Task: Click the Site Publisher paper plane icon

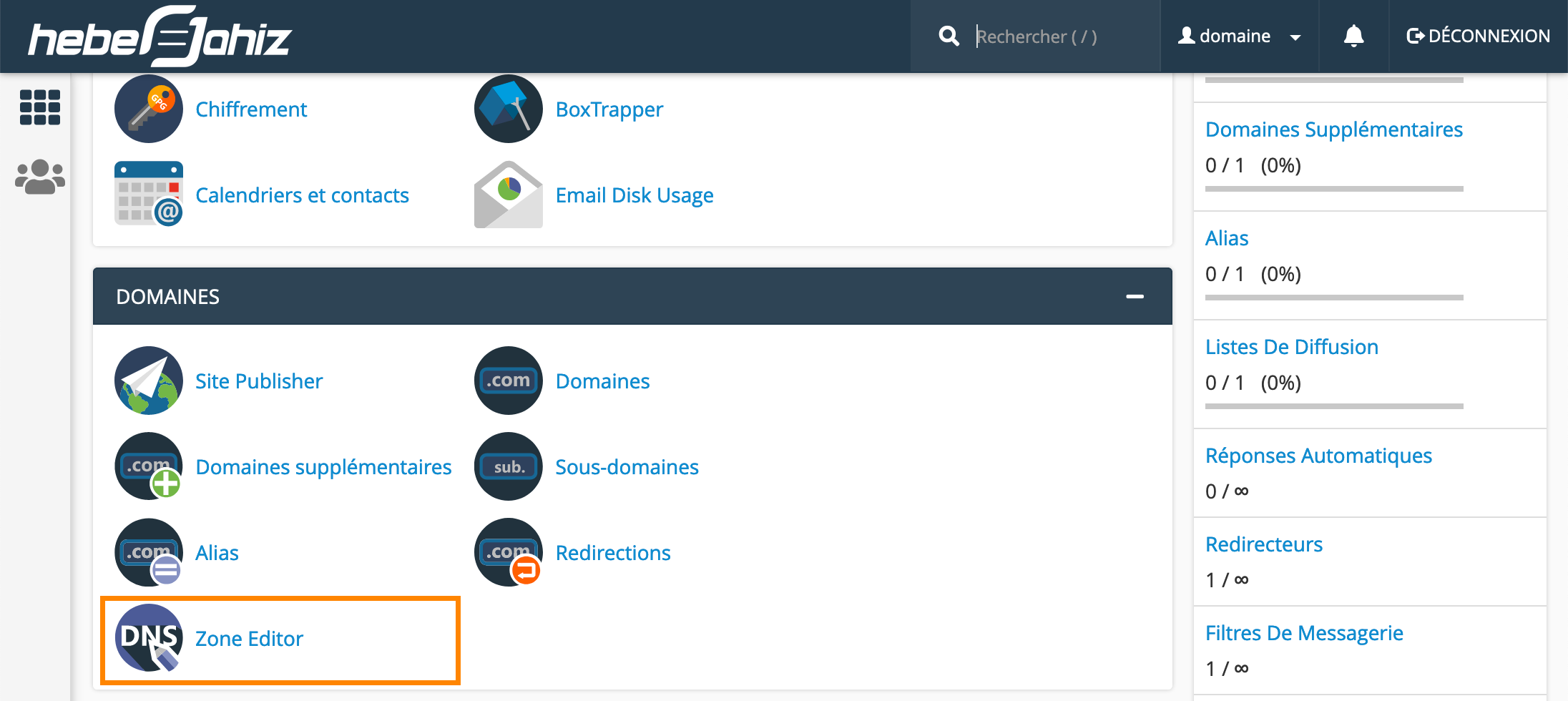Action: [x=149, y=381]
